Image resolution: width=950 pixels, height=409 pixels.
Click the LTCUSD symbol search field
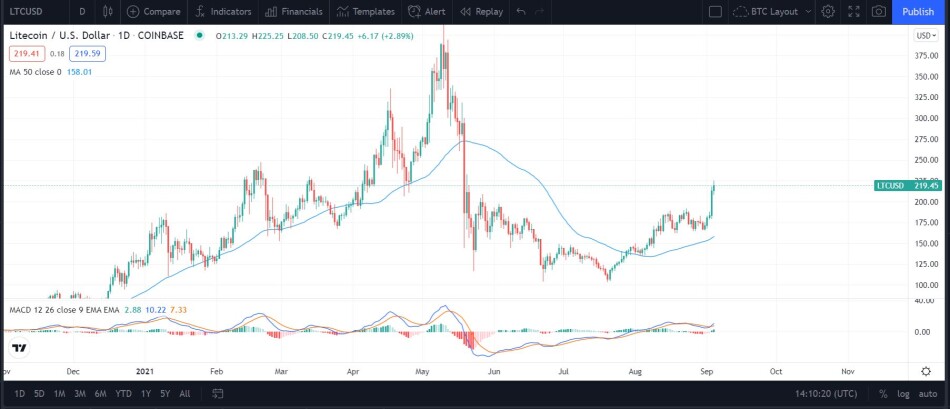click(33, 12)
